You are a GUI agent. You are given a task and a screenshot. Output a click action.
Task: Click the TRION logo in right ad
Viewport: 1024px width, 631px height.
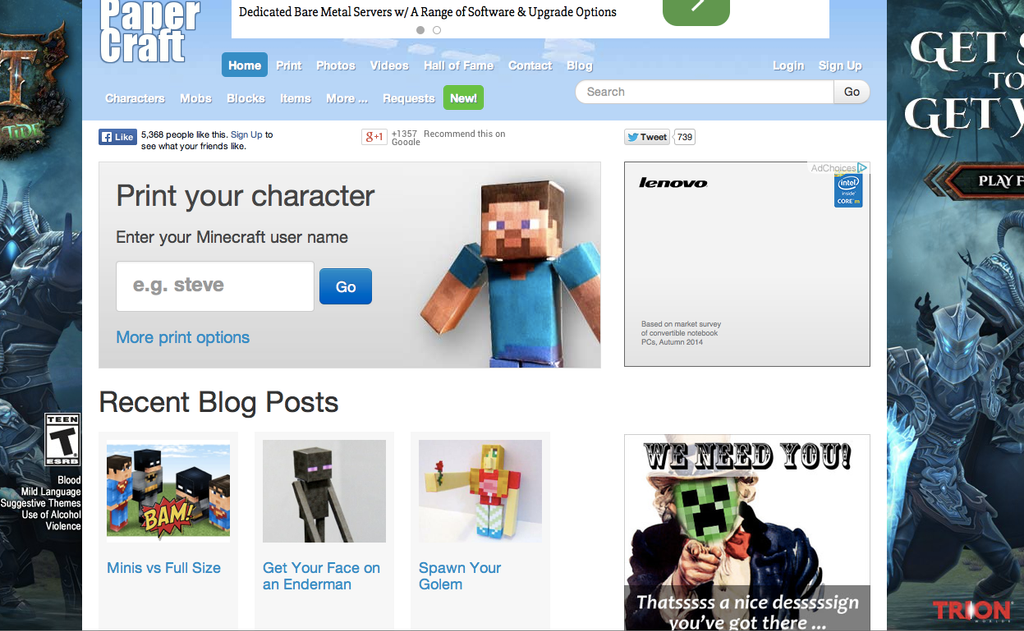pyautogui.click(x=972, y=611)
